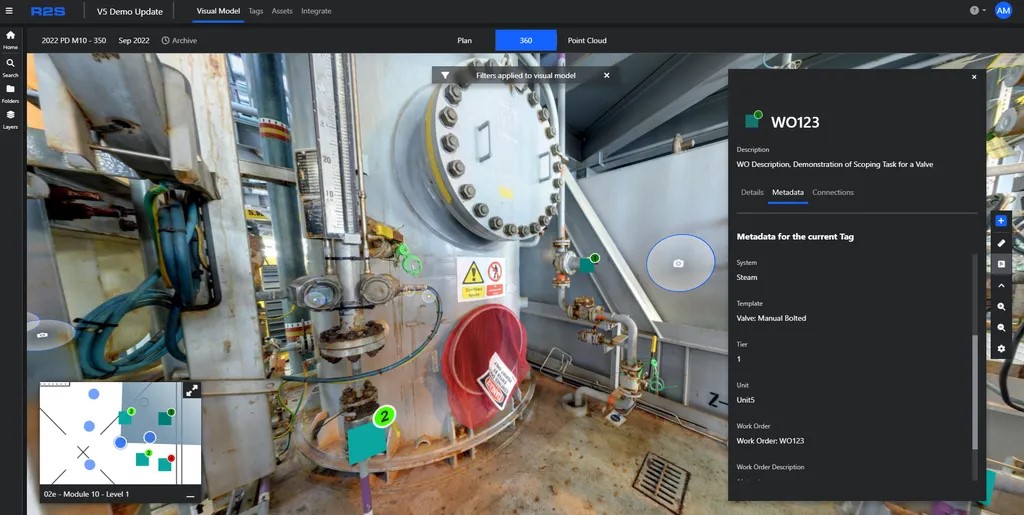
Task: Open the Tags tab
Action: (x=256, y=11)
